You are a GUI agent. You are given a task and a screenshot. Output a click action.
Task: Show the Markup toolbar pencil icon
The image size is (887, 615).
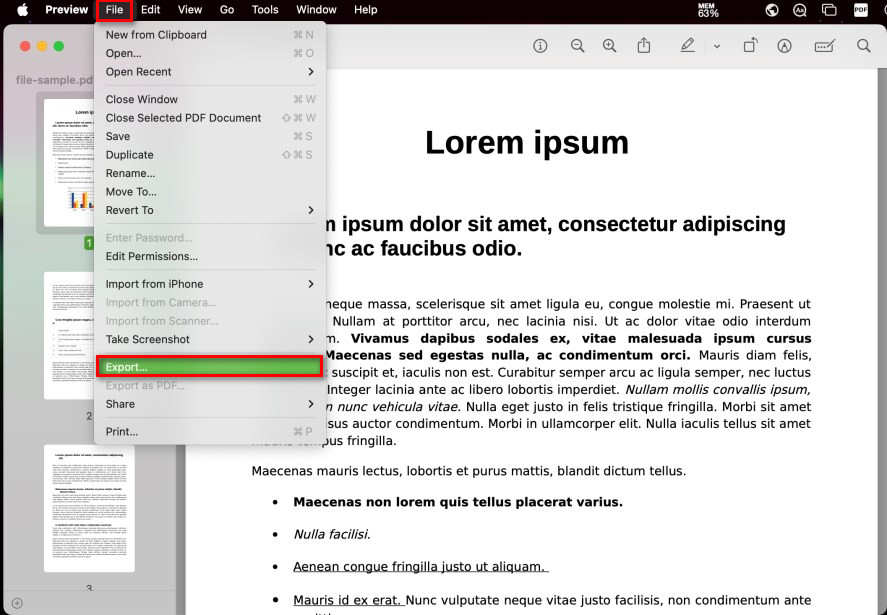686,46
